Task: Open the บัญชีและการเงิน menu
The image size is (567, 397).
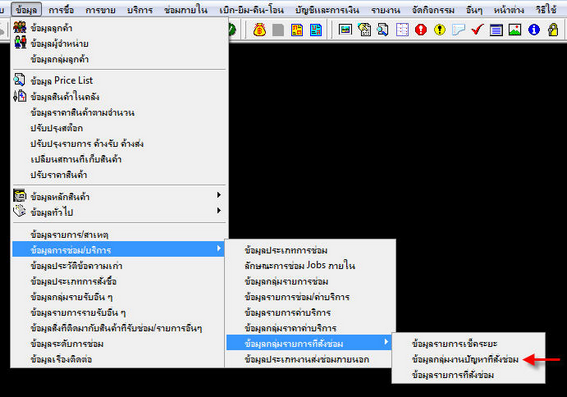Action: pyautogui.click(x=327, y=10)
